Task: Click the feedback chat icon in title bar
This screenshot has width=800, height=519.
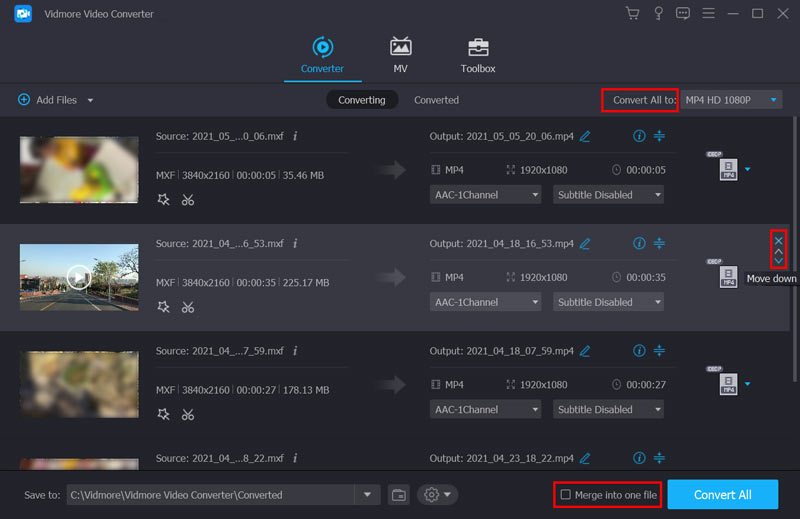Action: point(683,13)
